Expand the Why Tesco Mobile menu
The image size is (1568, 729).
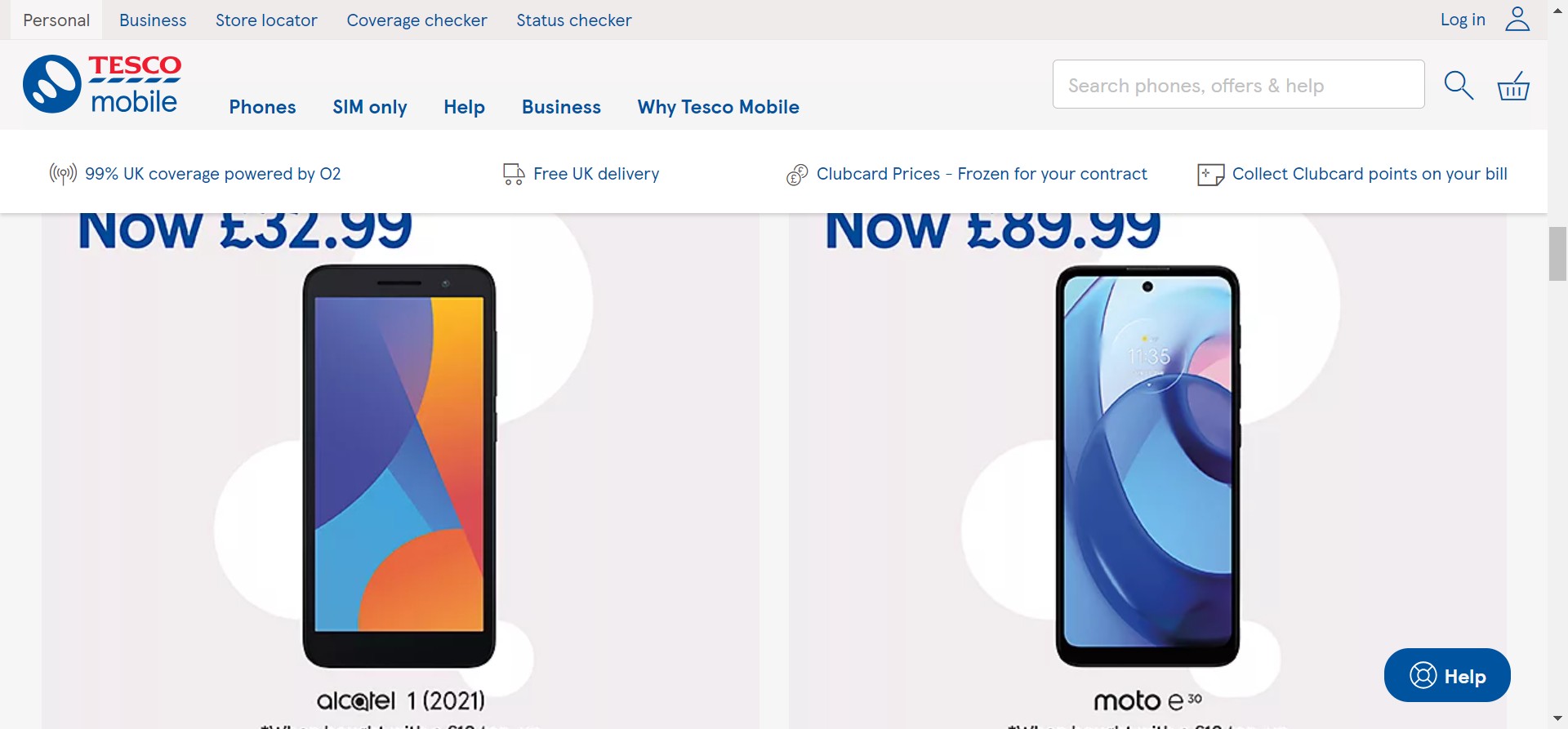coord(718,107)
